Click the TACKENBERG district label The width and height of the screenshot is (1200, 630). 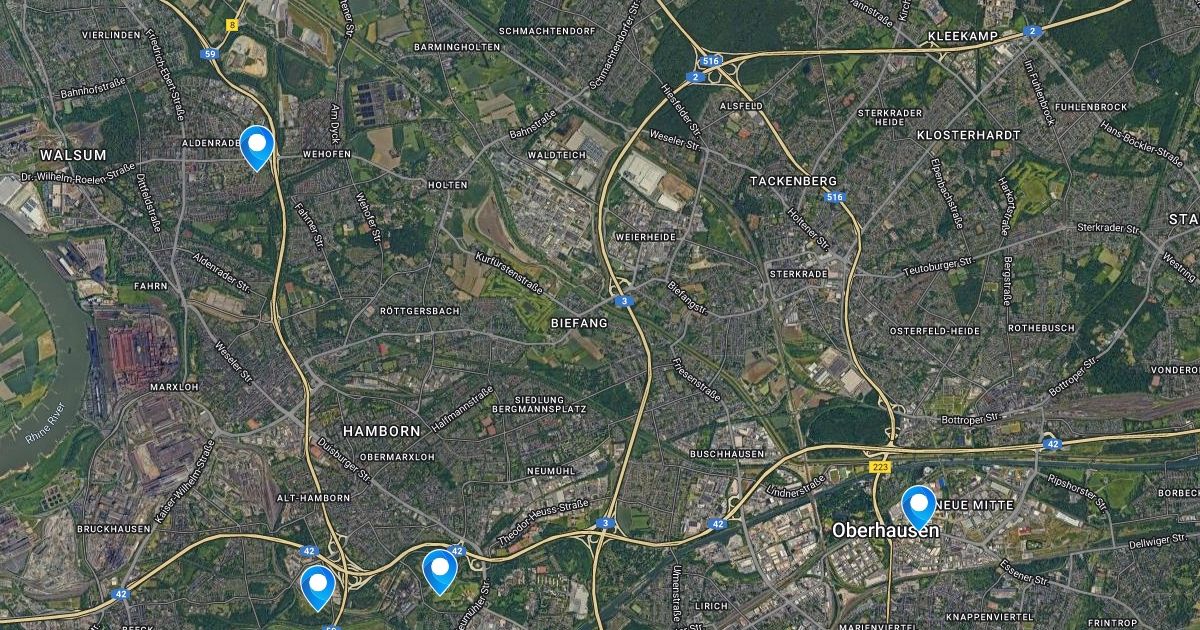point(793,181)
